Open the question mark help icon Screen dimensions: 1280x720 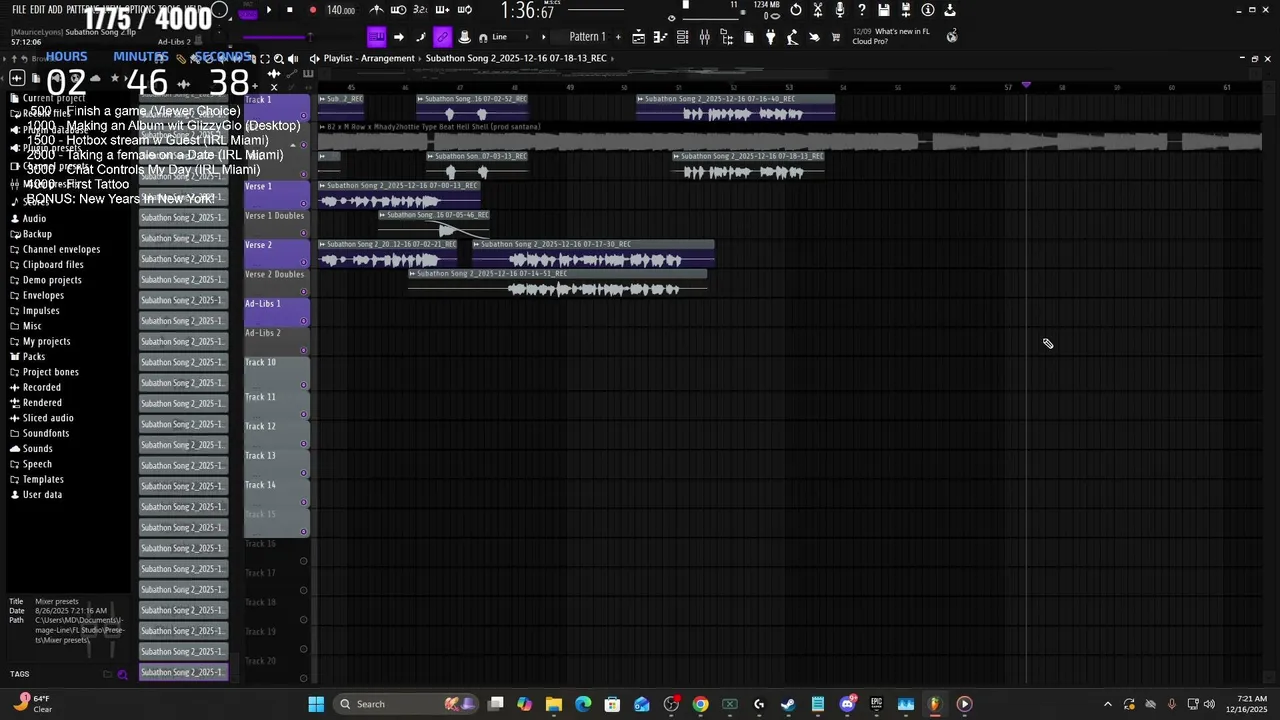pos(862,10)
